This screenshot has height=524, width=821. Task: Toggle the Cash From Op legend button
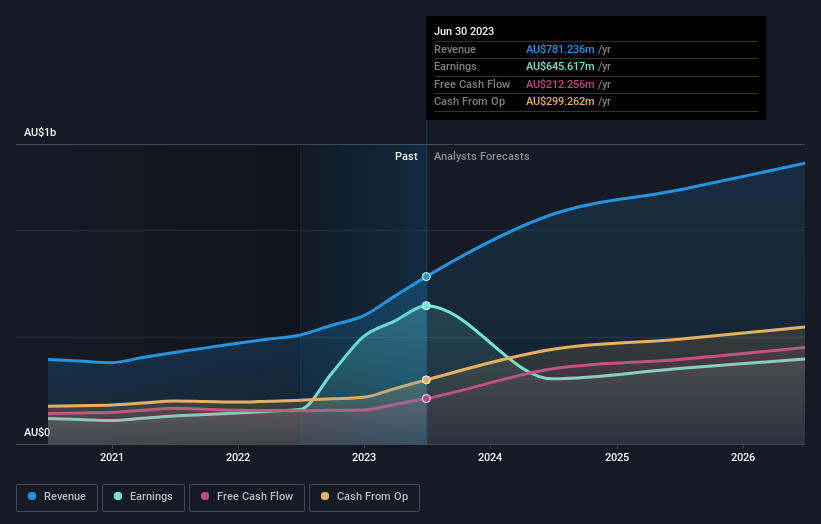click(364, 497)
